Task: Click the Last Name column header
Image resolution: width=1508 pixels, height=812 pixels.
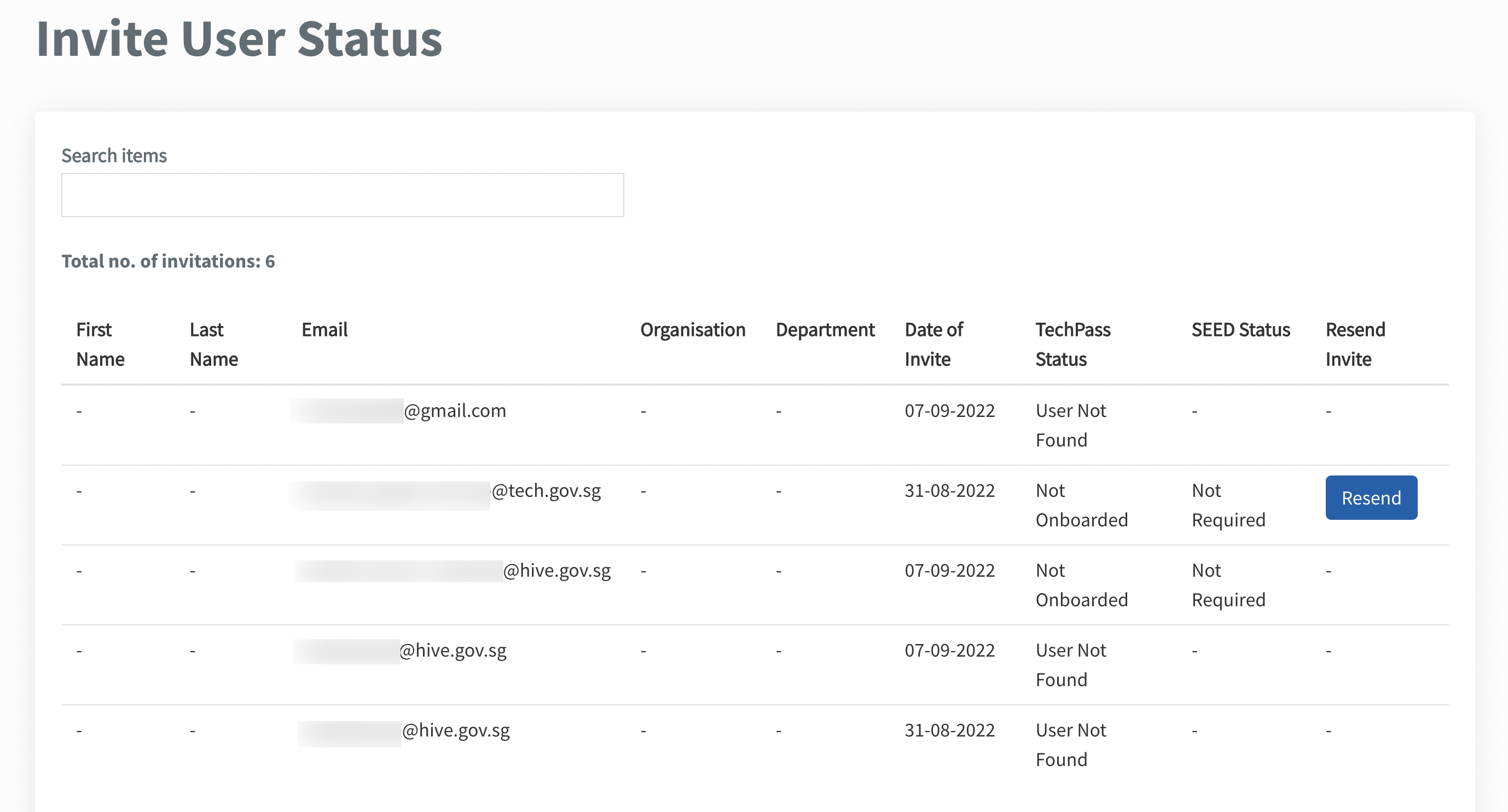Action: (214, 344)
